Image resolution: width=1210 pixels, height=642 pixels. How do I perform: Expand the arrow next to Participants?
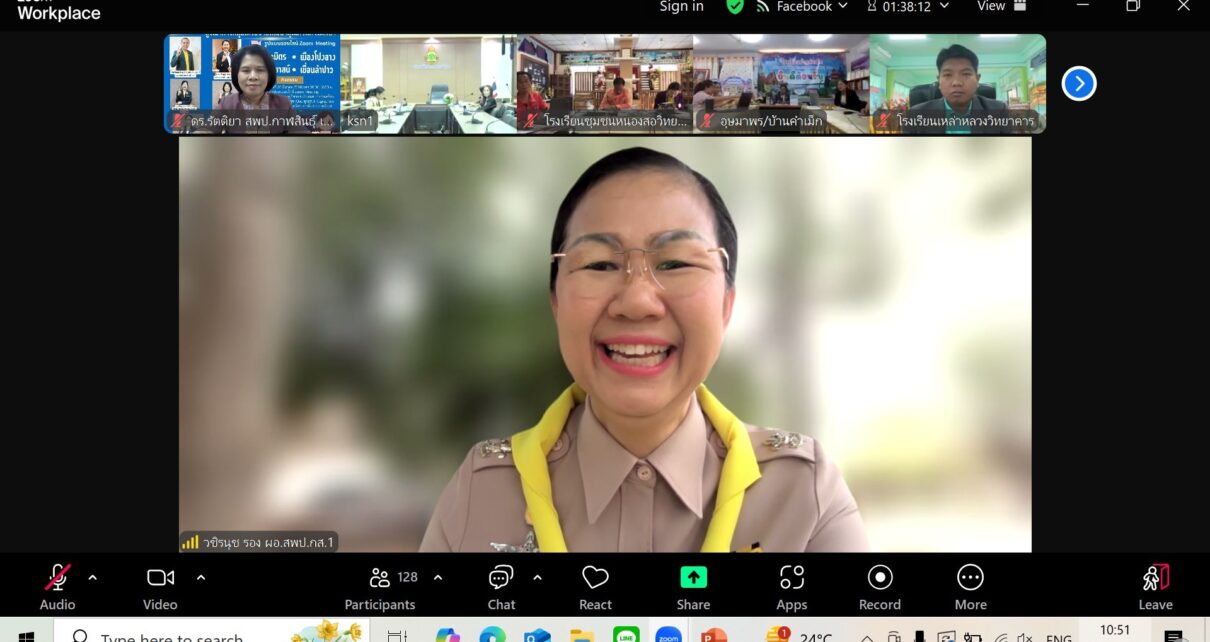pyautogui.click(x=438, y=577)
